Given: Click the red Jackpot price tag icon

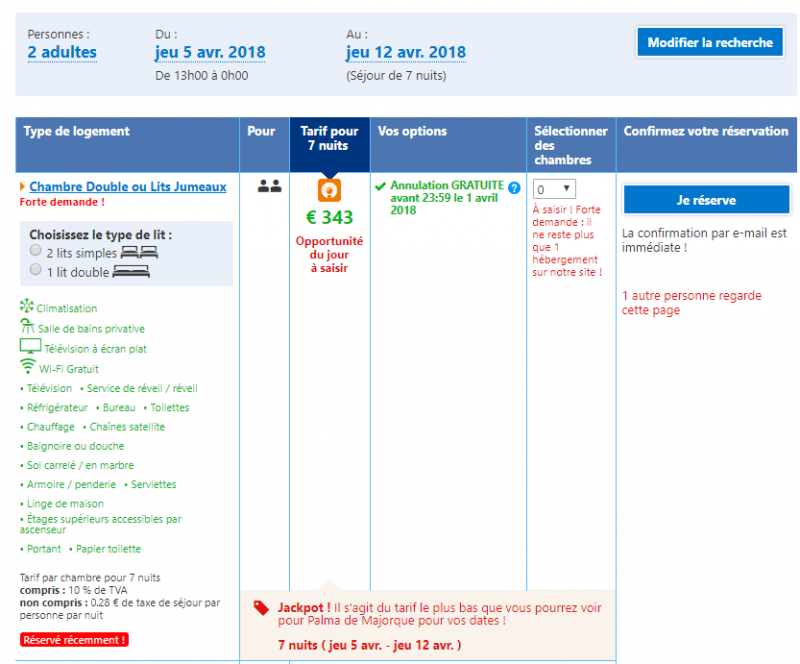Looking at the screenshot, I should pyautogui.click(x=261, y=607).
